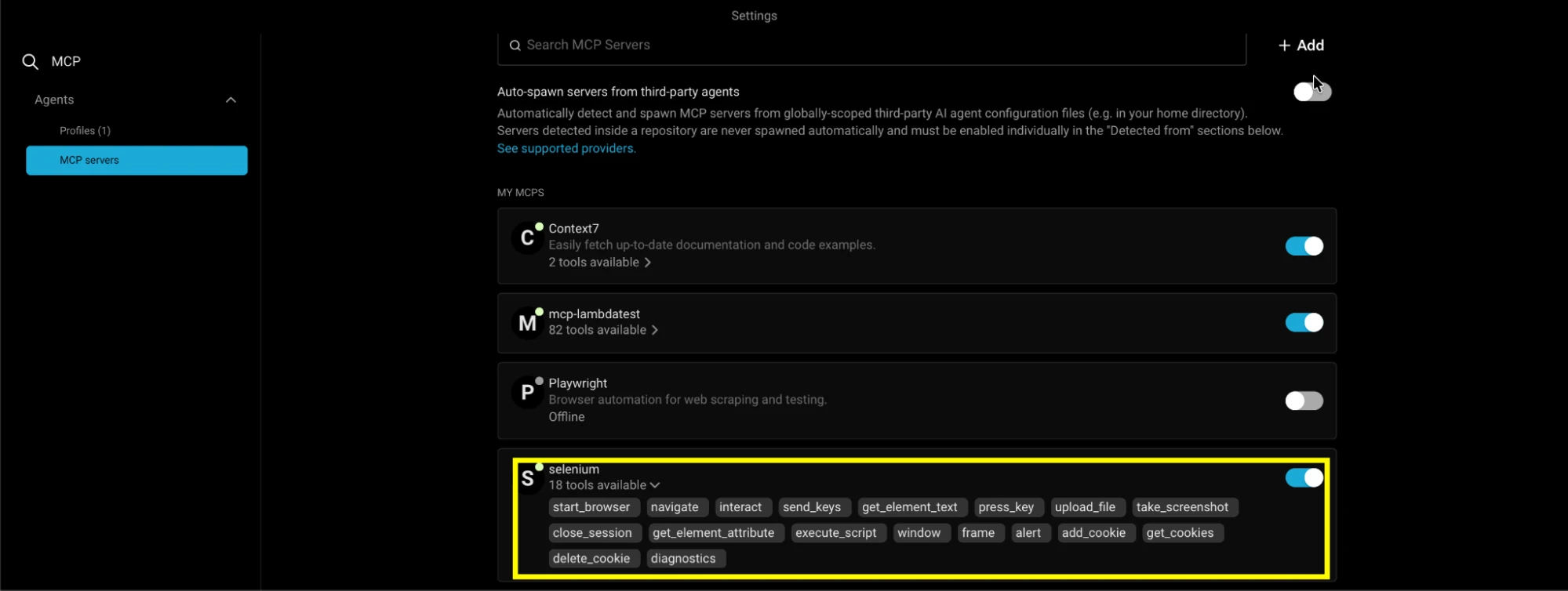This screenshot has width=1568, height=591.
Task: Collapse selenium '18 tools available'
Action: [604, 485]
